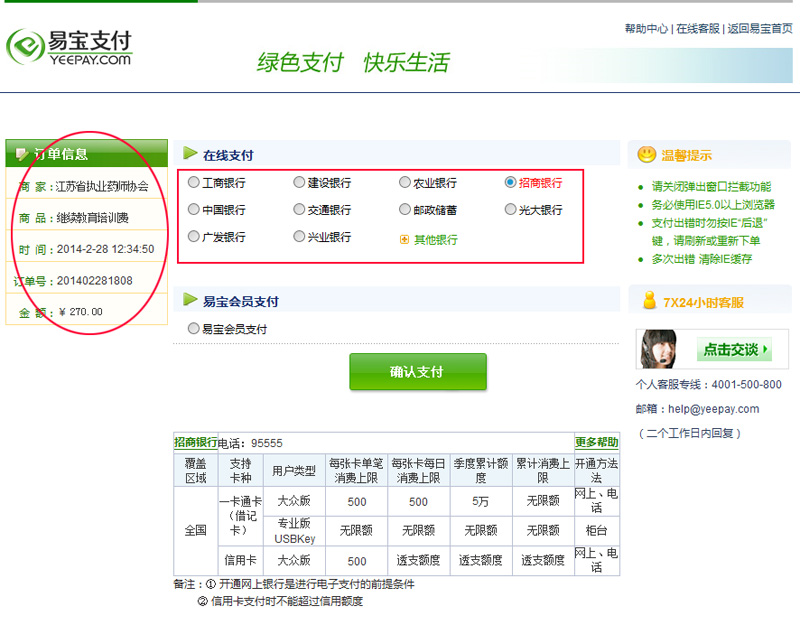The height and width of the screenshot is (625, 800).
Task: Click tip 务必使用IE5.0以上浏览器
Action: coord(713,205)
